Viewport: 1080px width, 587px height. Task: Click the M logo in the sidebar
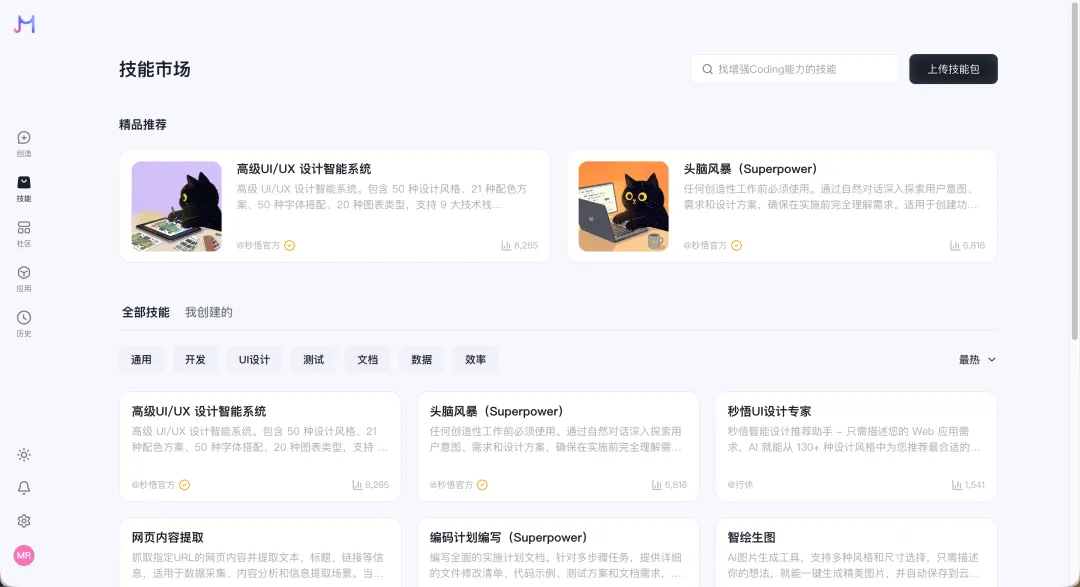[24, 24]
